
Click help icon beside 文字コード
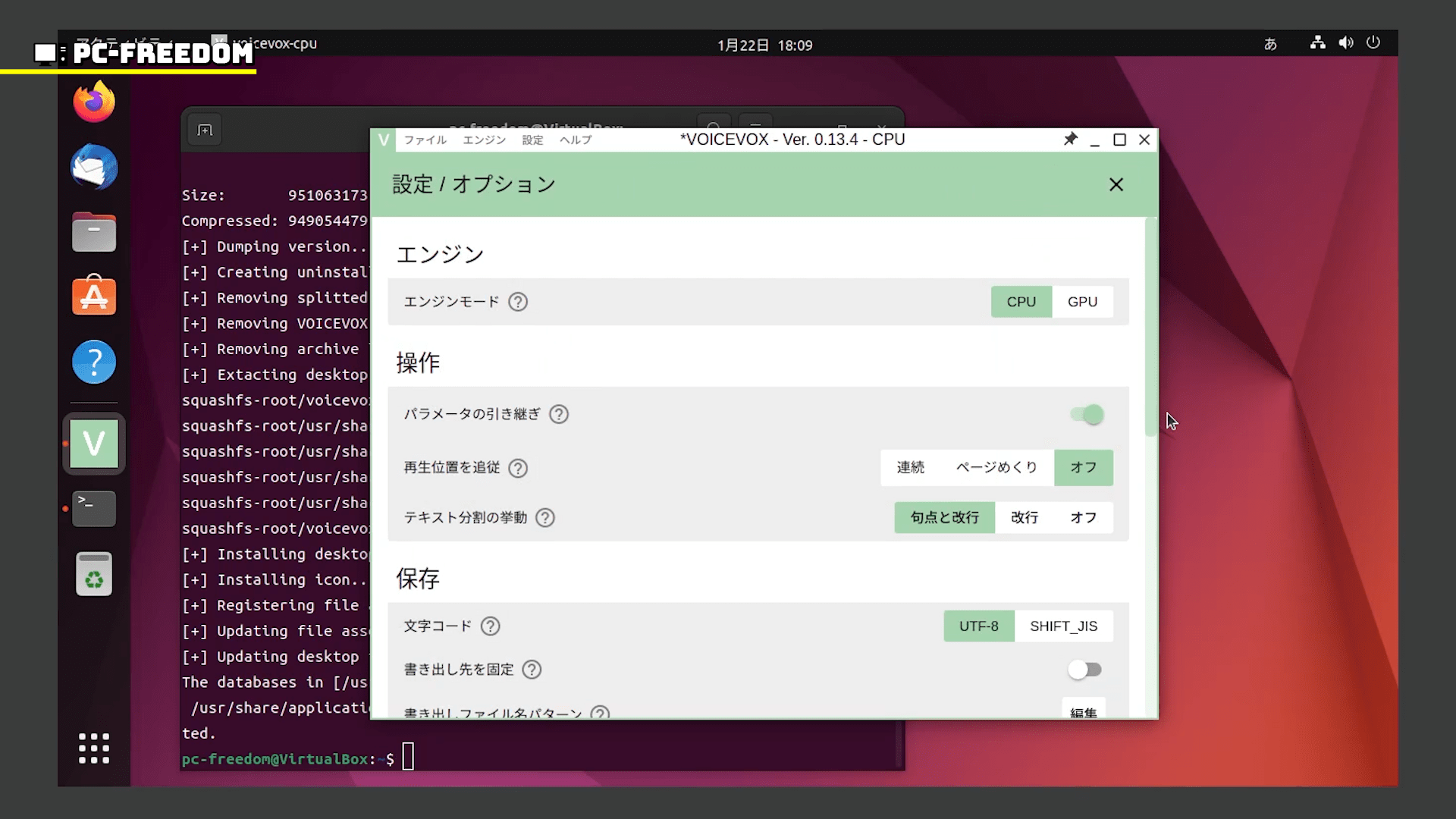tap(491, 626)
